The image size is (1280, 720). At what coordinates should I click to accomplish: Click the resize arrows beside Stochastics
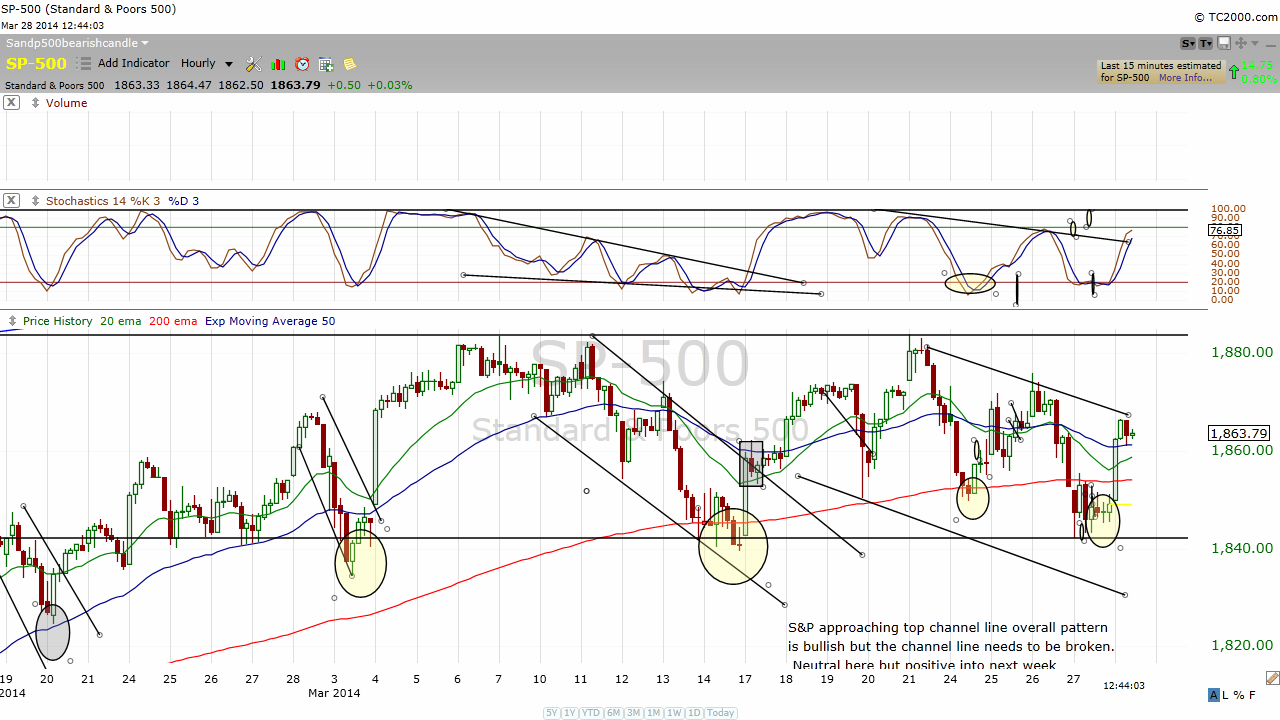tap(36, 201)
